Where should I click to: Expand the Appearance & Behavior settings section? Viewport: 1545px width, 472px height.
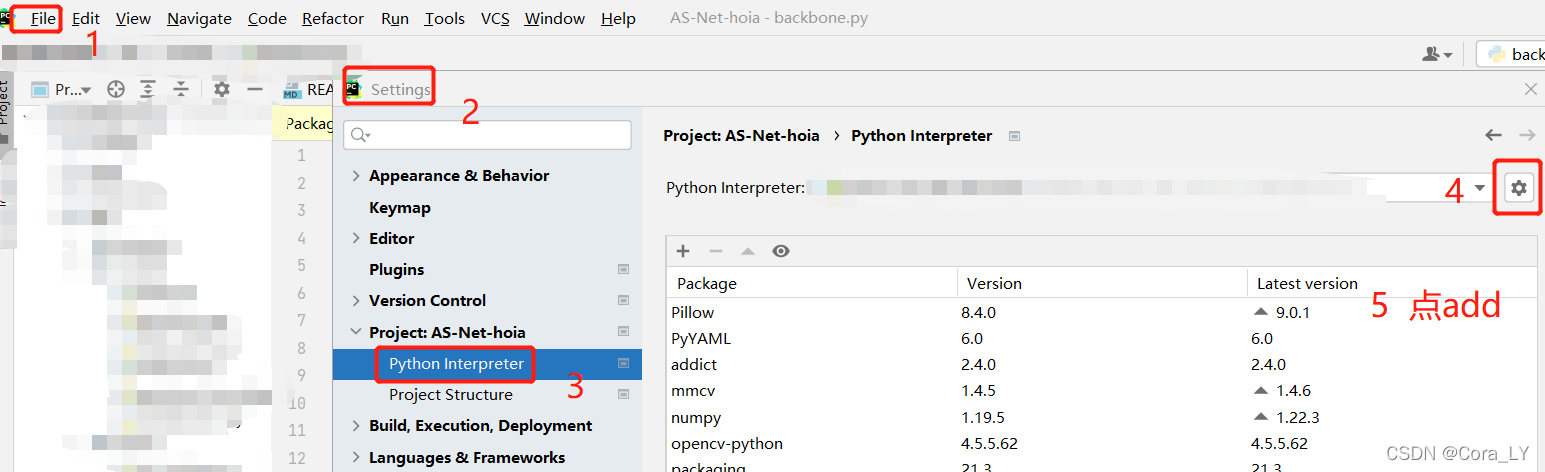(356, 176)
